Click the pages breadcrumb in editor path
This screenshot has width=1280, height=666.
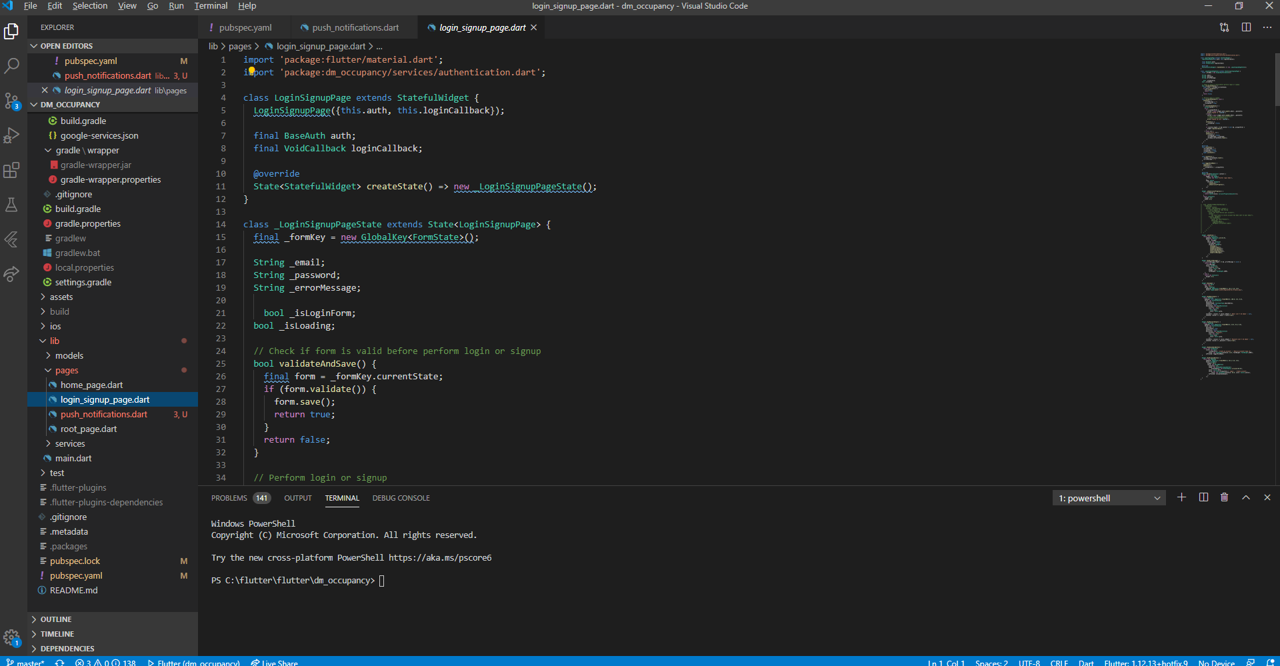pyautogui.click(x=240, y=46)
